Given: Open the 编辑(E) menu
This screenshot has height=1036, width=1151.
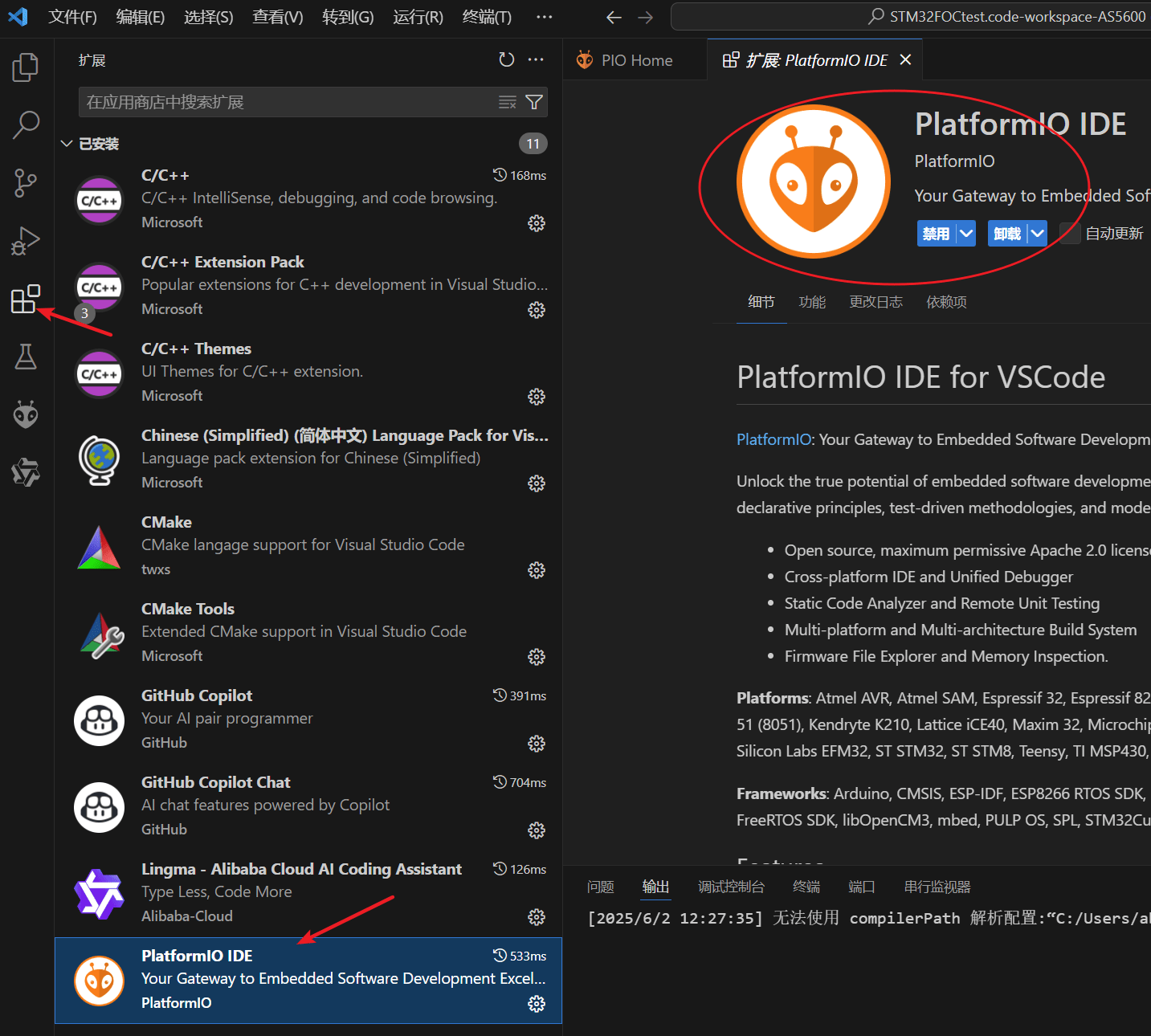Looking at the screenshot, I should pos(141,17).
